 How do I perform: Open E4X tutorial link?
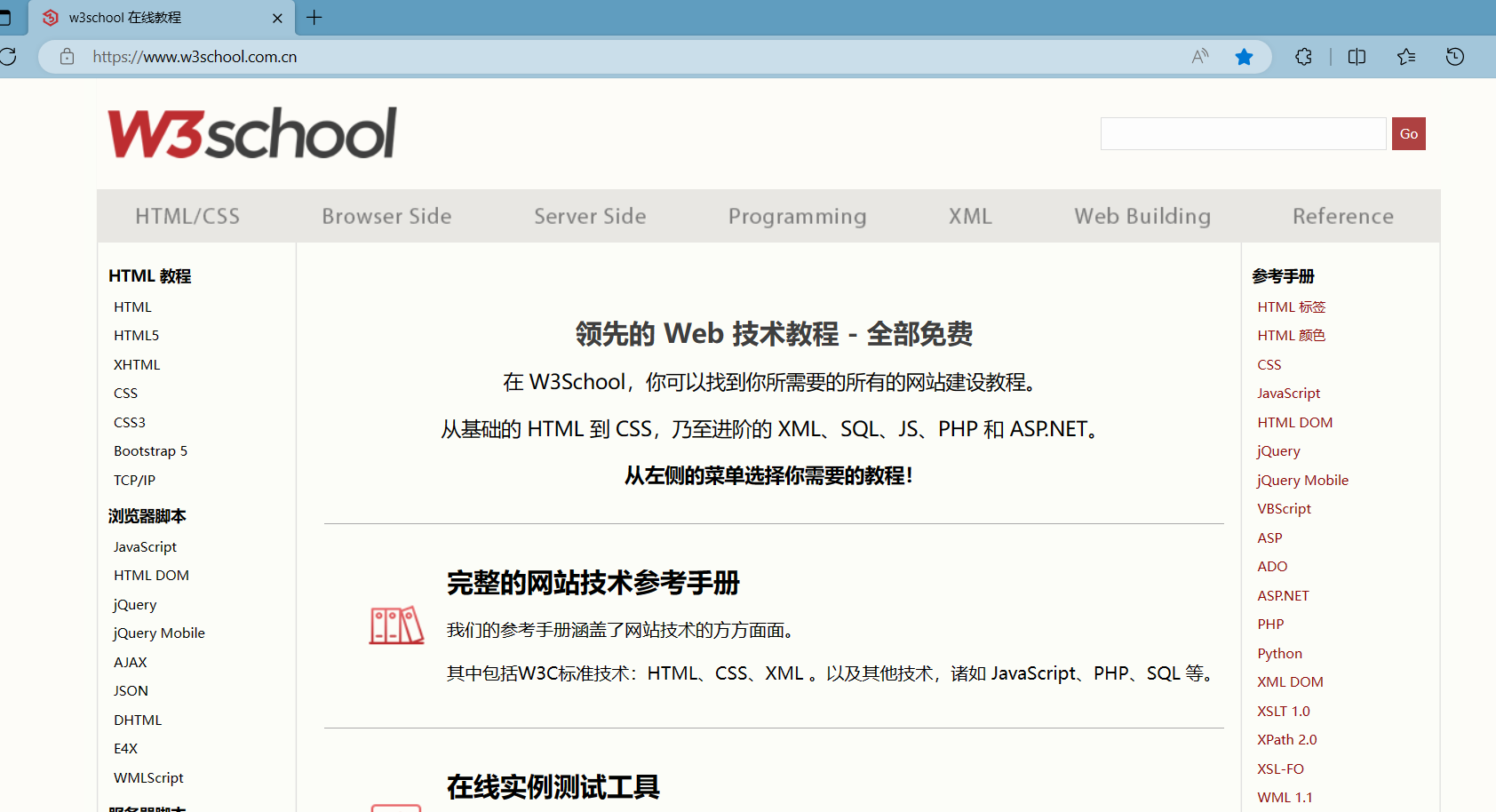[125, 748]
